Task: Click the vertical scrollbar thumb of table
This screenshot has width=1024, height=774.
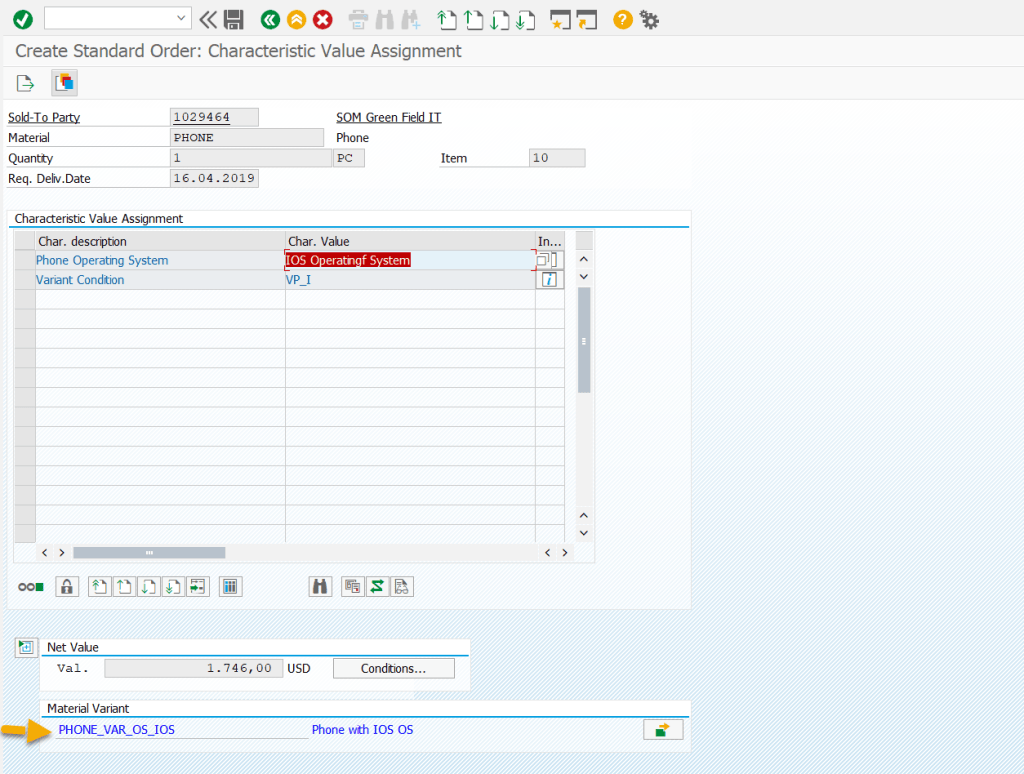Action: click(x=584, y=340)
